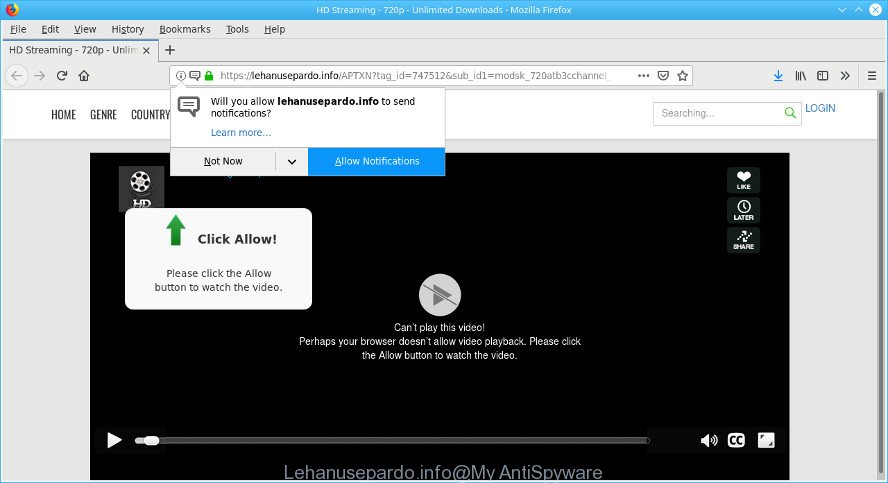Viewport: 888px width, 483px height.
Task: Click the Share icon on video
Action: click(x=744, y=240)
